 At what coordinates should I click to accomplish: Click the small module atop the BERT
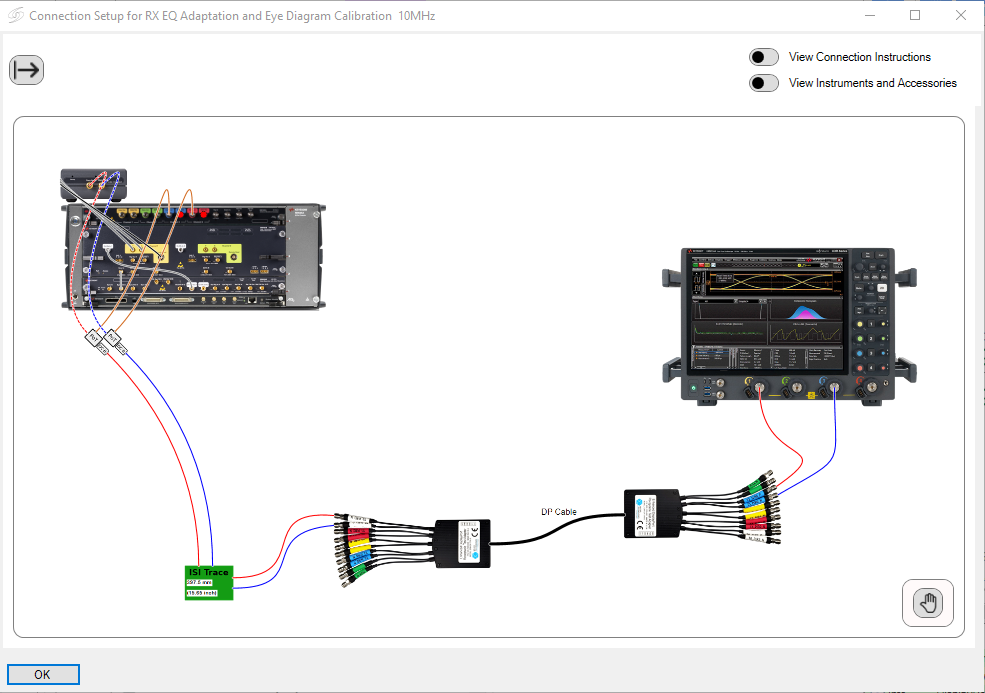pos(94,184)
